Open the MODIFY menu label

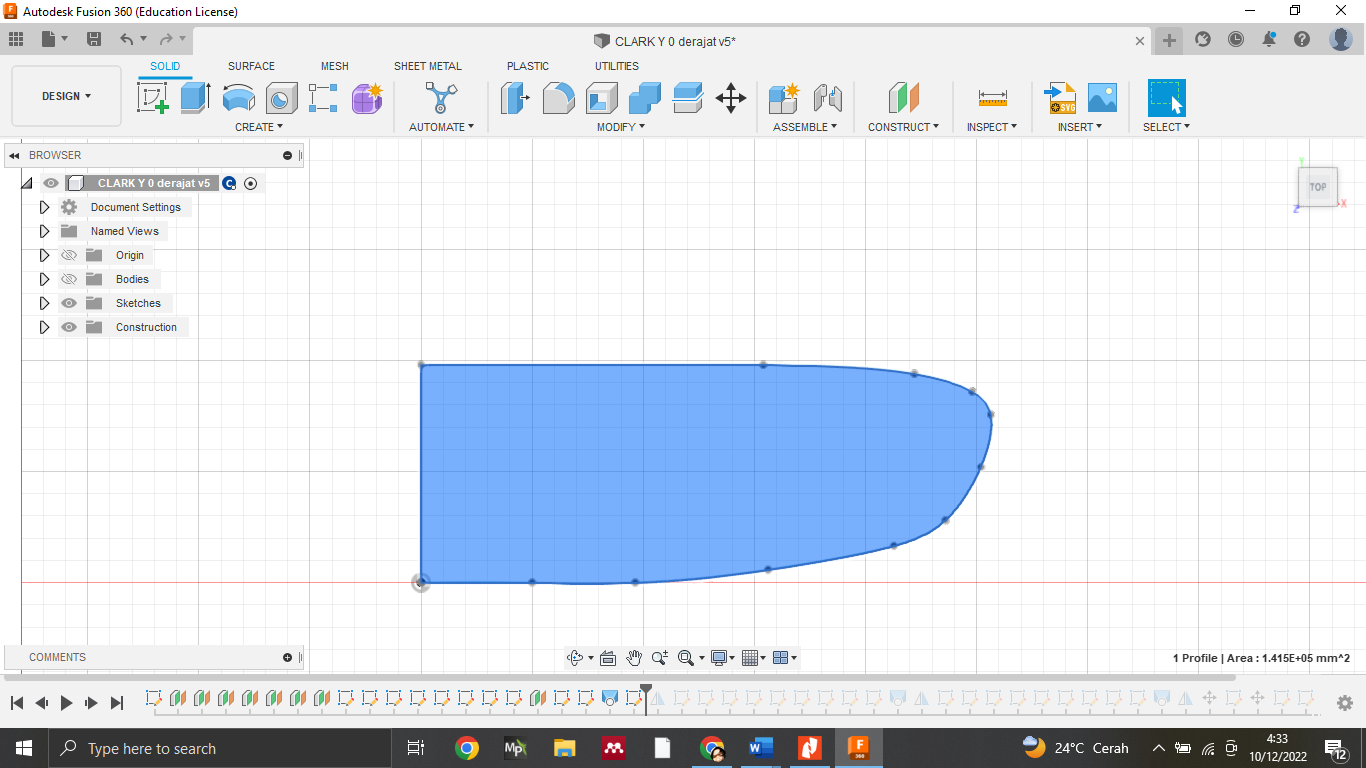[620, 127]
